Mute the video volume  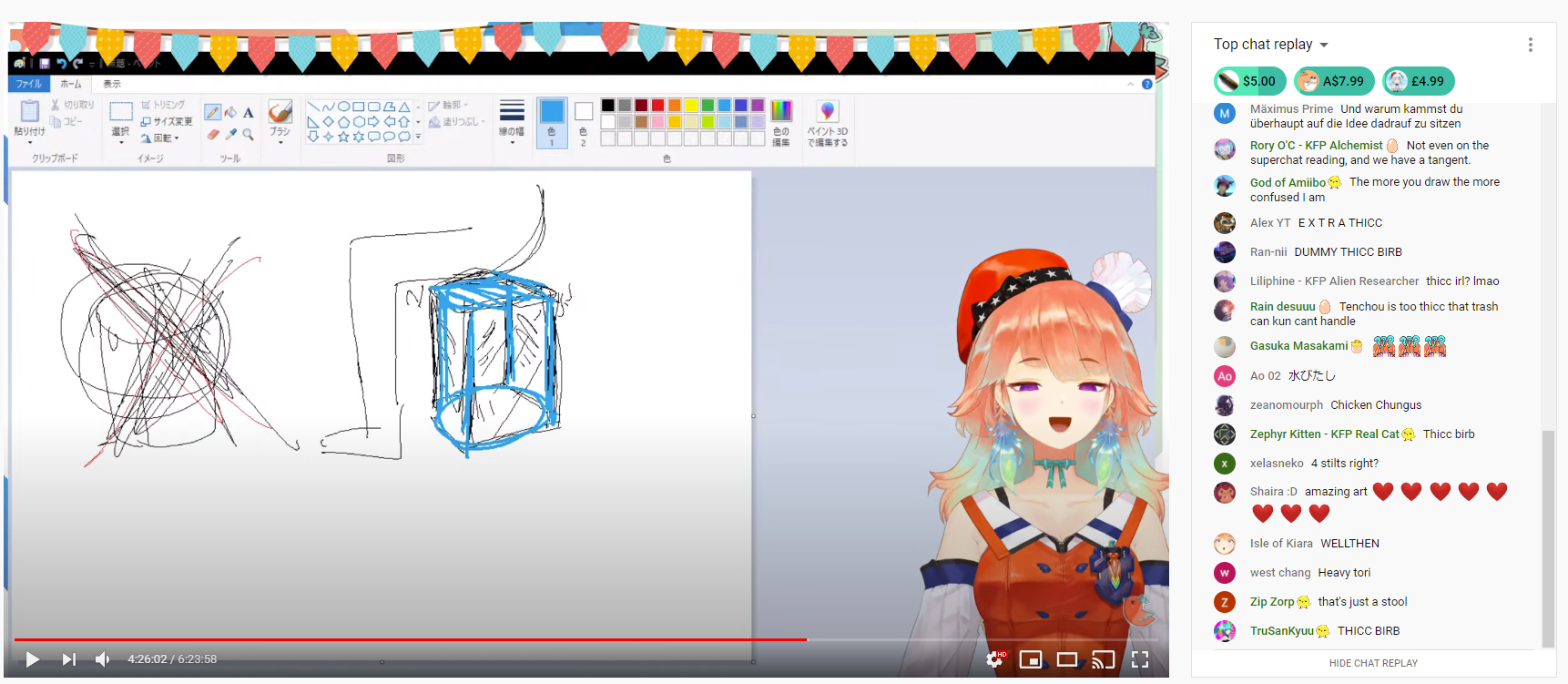point(102,659)
